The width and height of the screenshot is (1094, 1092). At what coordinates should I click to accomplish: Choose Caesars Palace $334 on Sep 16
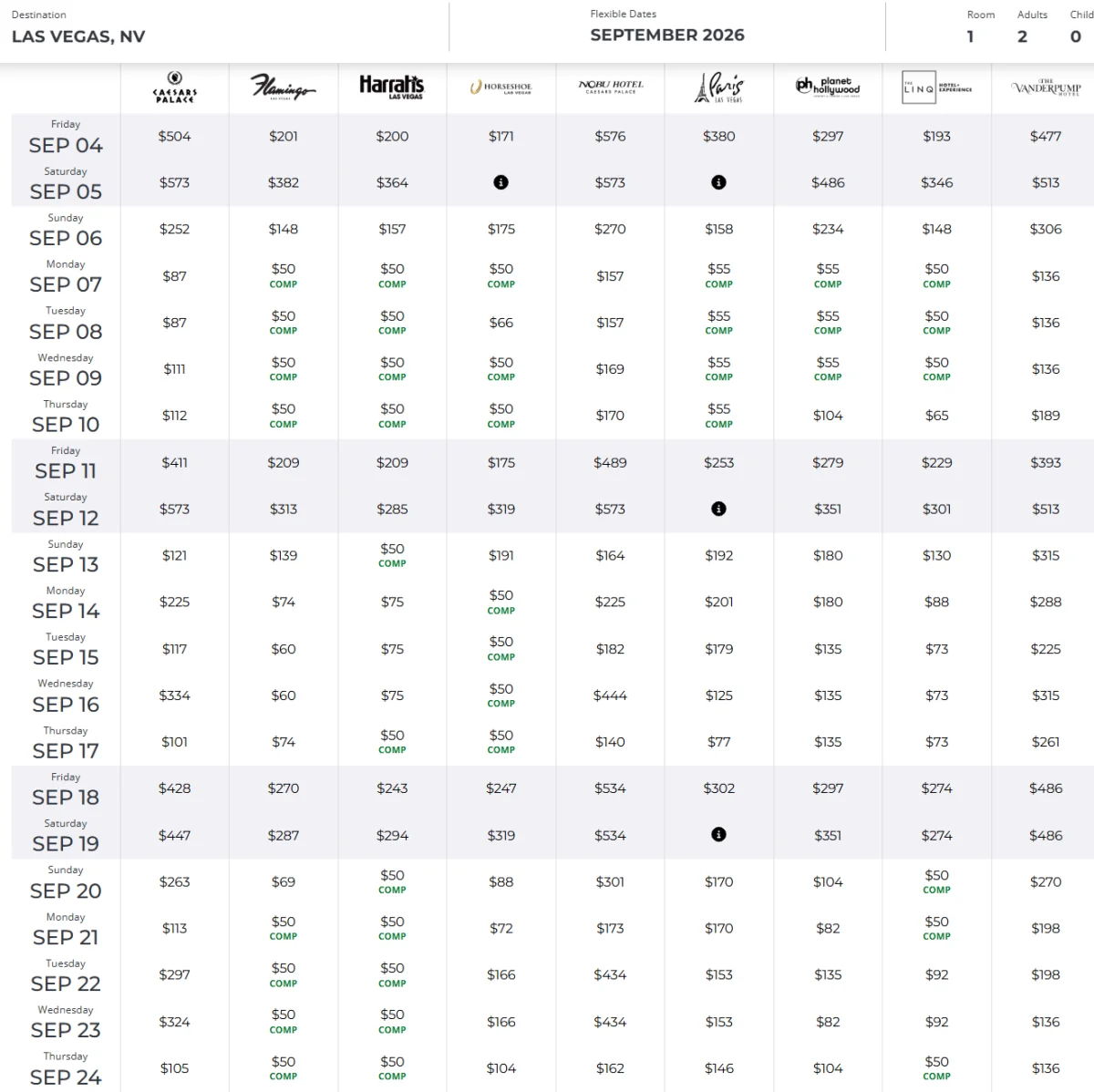click(174, 695)
